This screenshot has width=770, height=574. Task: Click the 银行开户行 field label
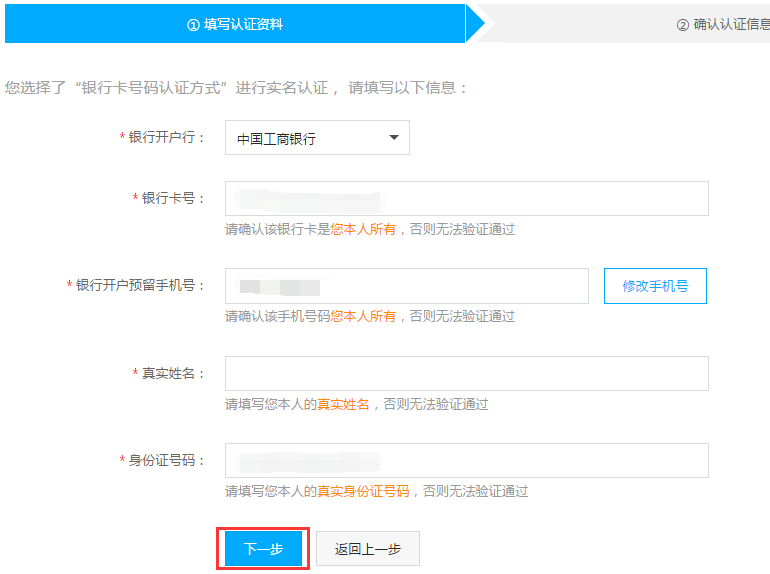pyautogui.click(x=166, y=138)
